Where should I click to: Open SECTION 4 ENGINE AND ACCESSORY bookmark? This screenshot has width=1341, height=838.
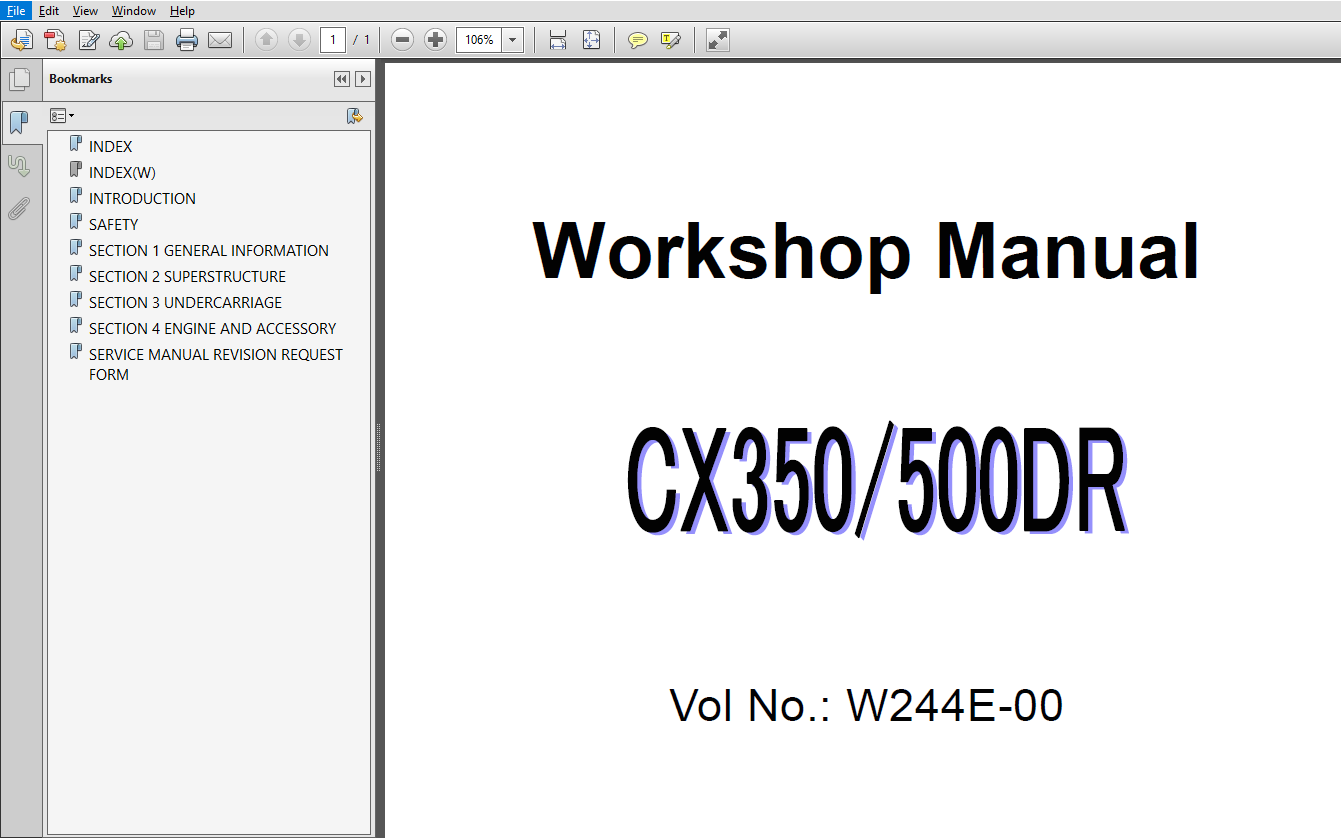[212, 328]
